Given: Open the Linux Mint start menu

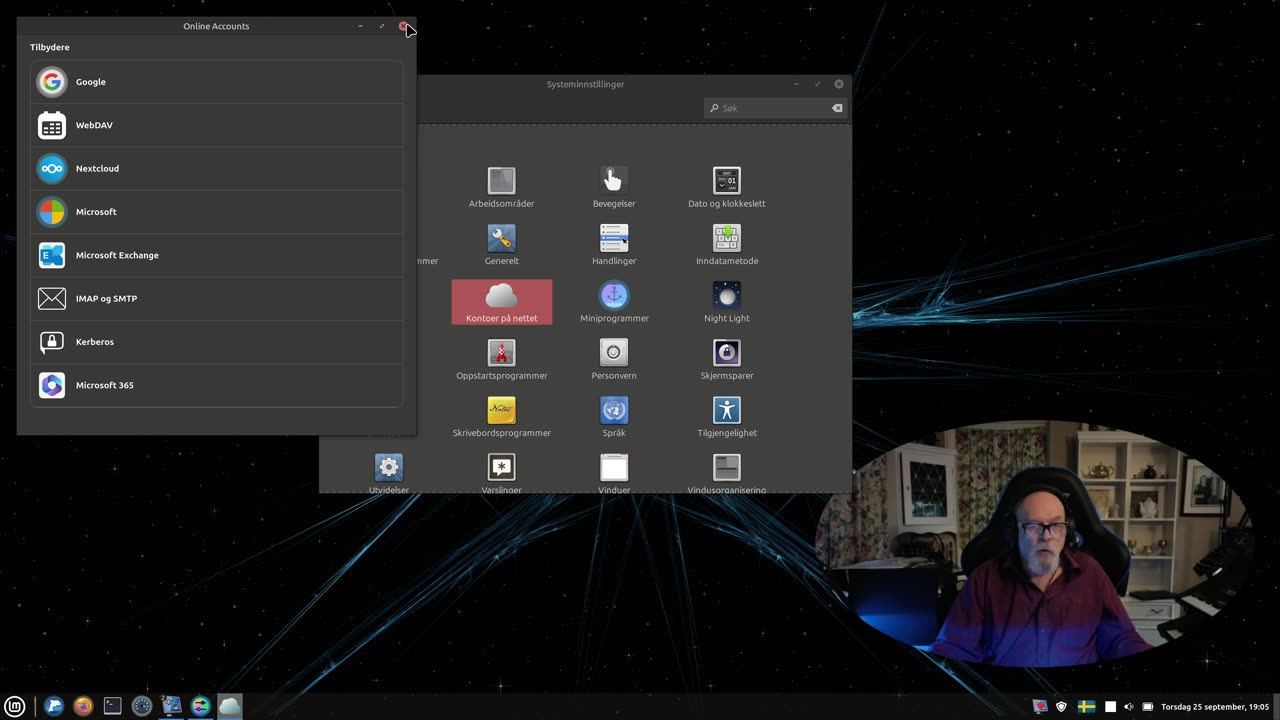Looking at the screenshot, I should pos(15,706).
